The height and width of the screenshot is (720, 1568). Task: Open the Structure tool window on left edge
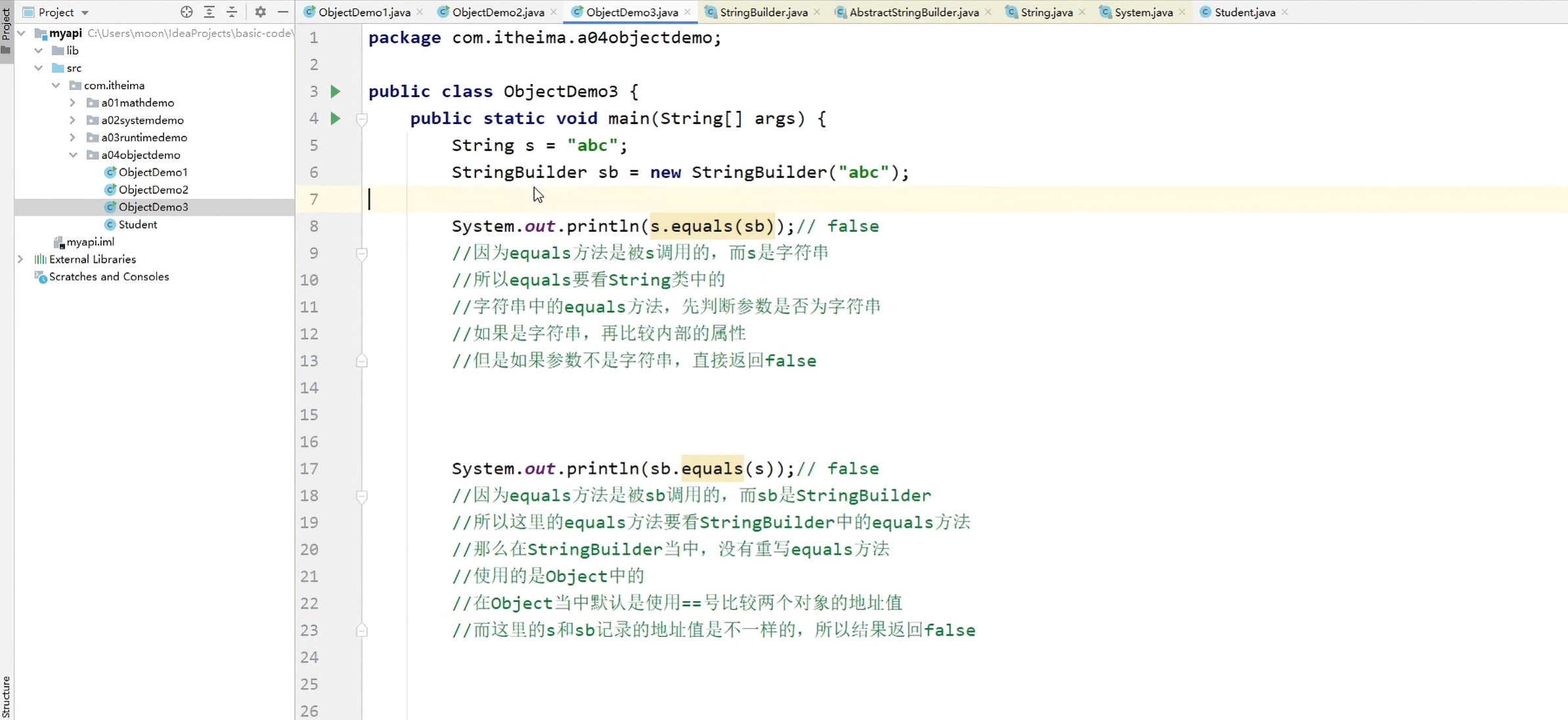pos(6,696)
